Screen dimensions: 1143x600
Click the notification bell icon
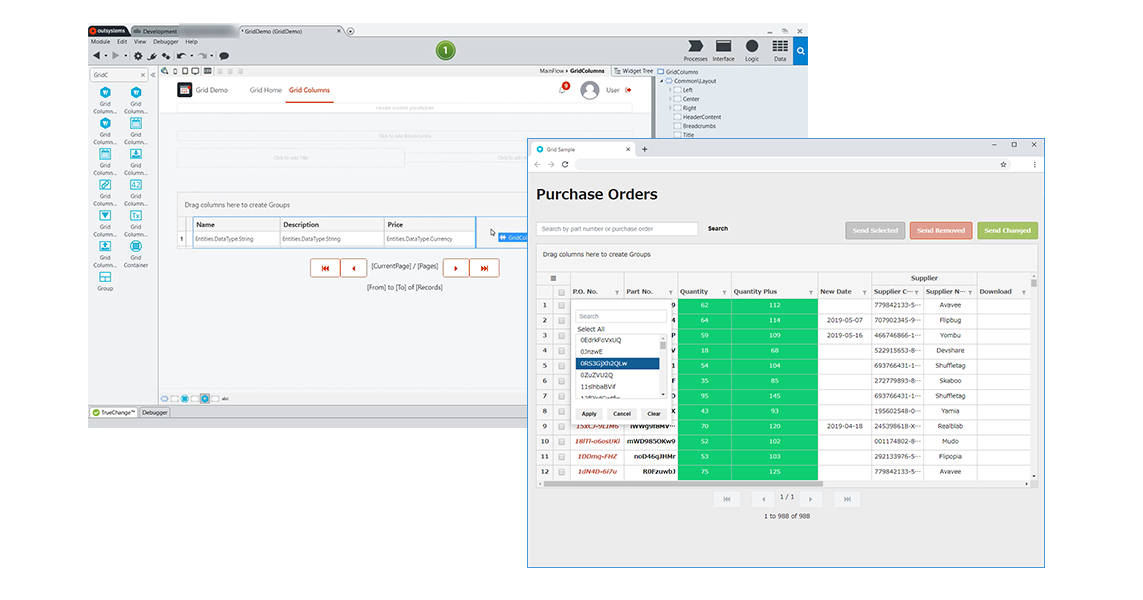point(562,90)
